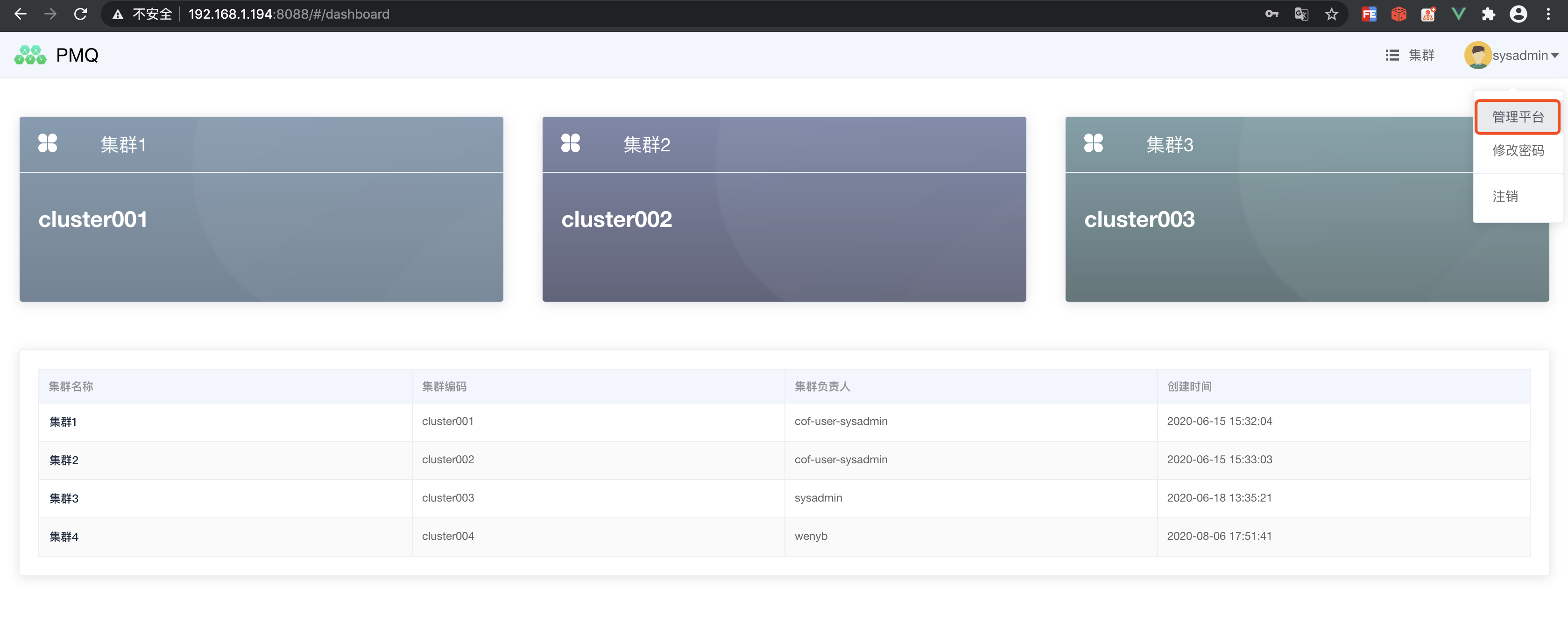Image resolution: width=1568 pixels, height=637 pixels.
Task: Click 注销 to log out
Action: (x=1504, y=196)
